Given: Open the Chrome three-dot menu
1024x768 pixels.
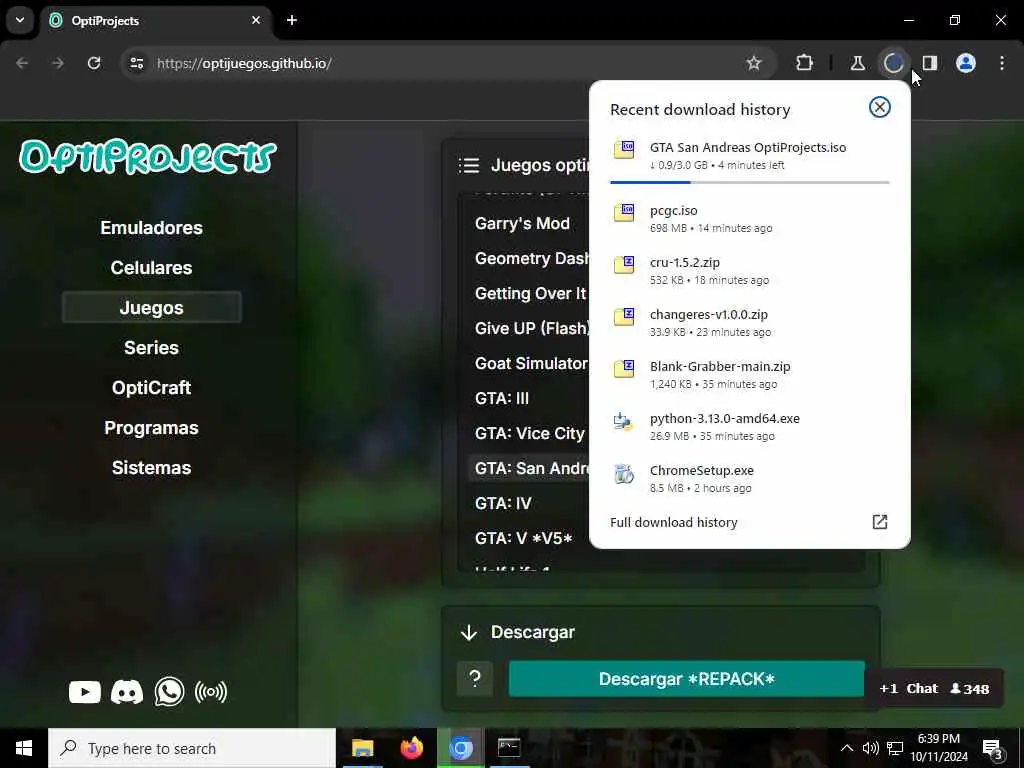Looking at the screenshot, I should [1002, 63].
